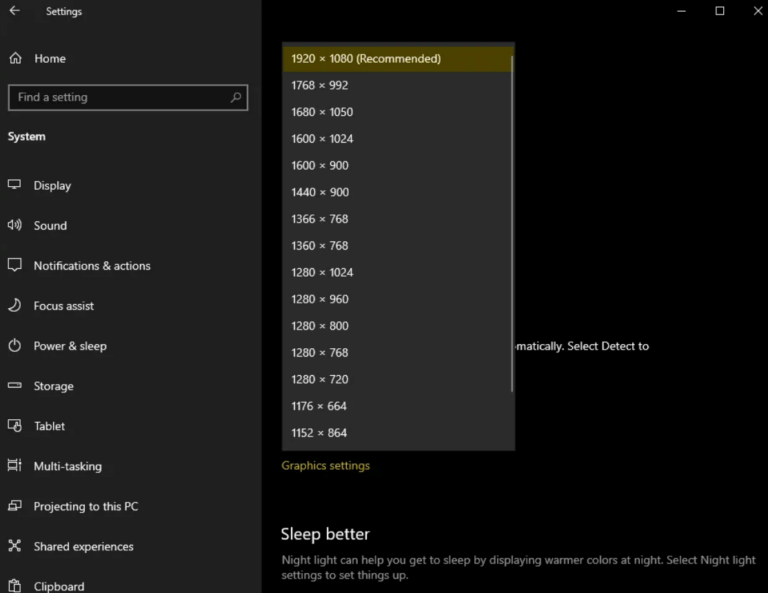Viewport: 768px width, 593px height.
Task: Open Tablet settings
Action: pos(49,426)
